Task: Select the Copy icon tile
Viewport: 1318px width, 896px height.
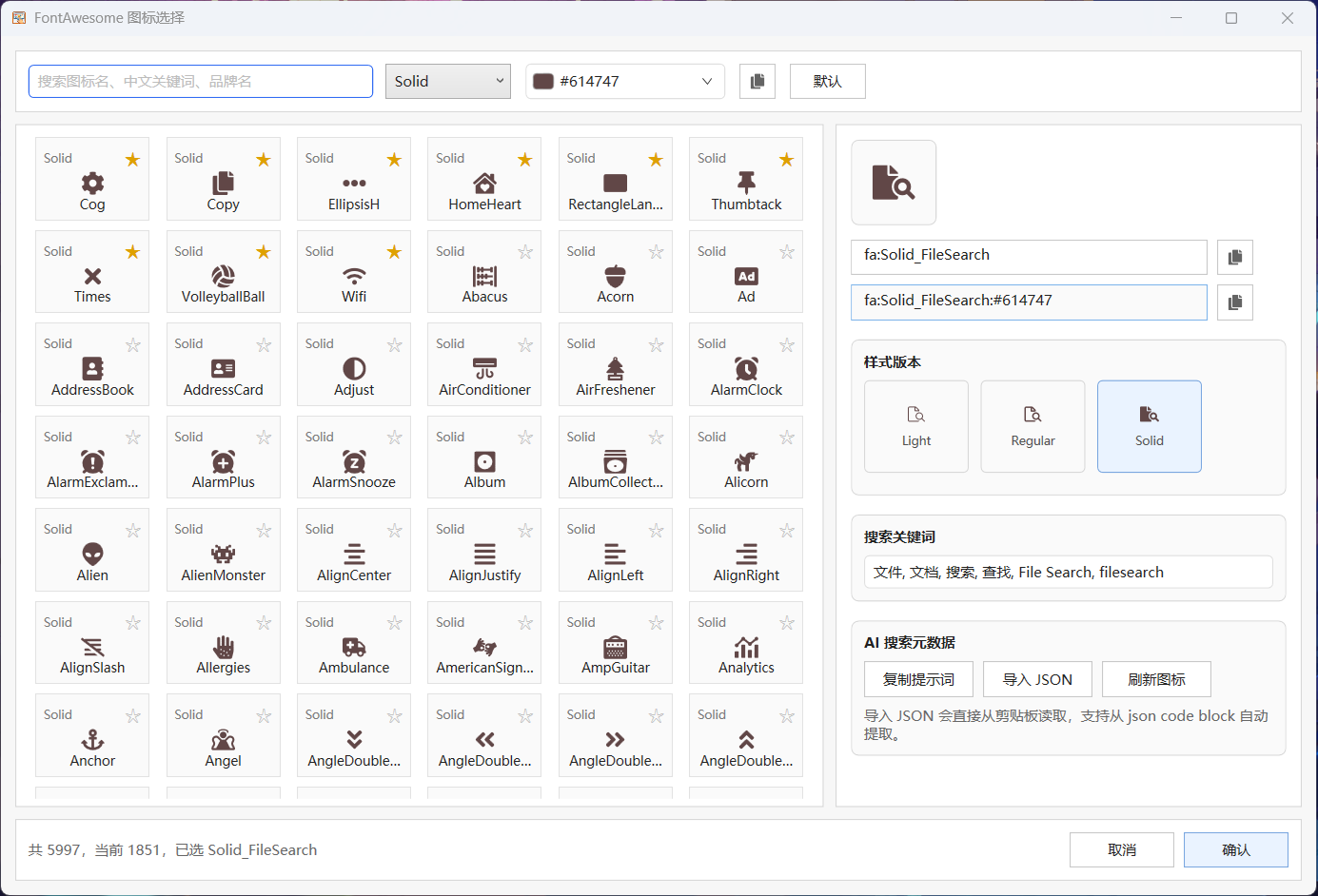Action: (224, 179)
